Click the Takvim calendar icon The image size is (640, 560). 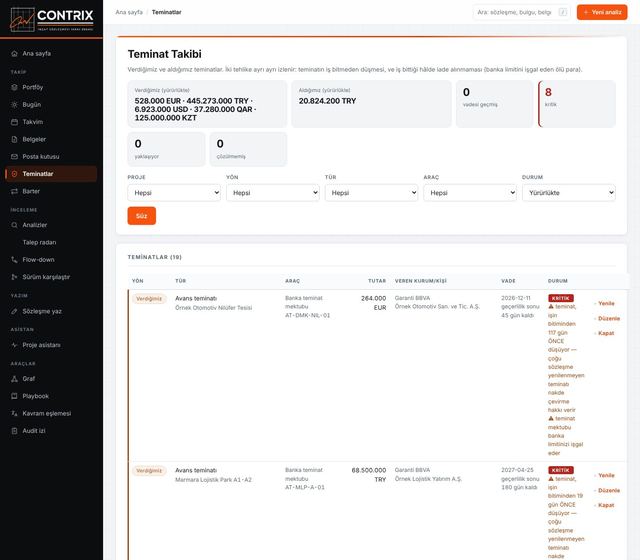pyautogui.click(x=14, y=122)
